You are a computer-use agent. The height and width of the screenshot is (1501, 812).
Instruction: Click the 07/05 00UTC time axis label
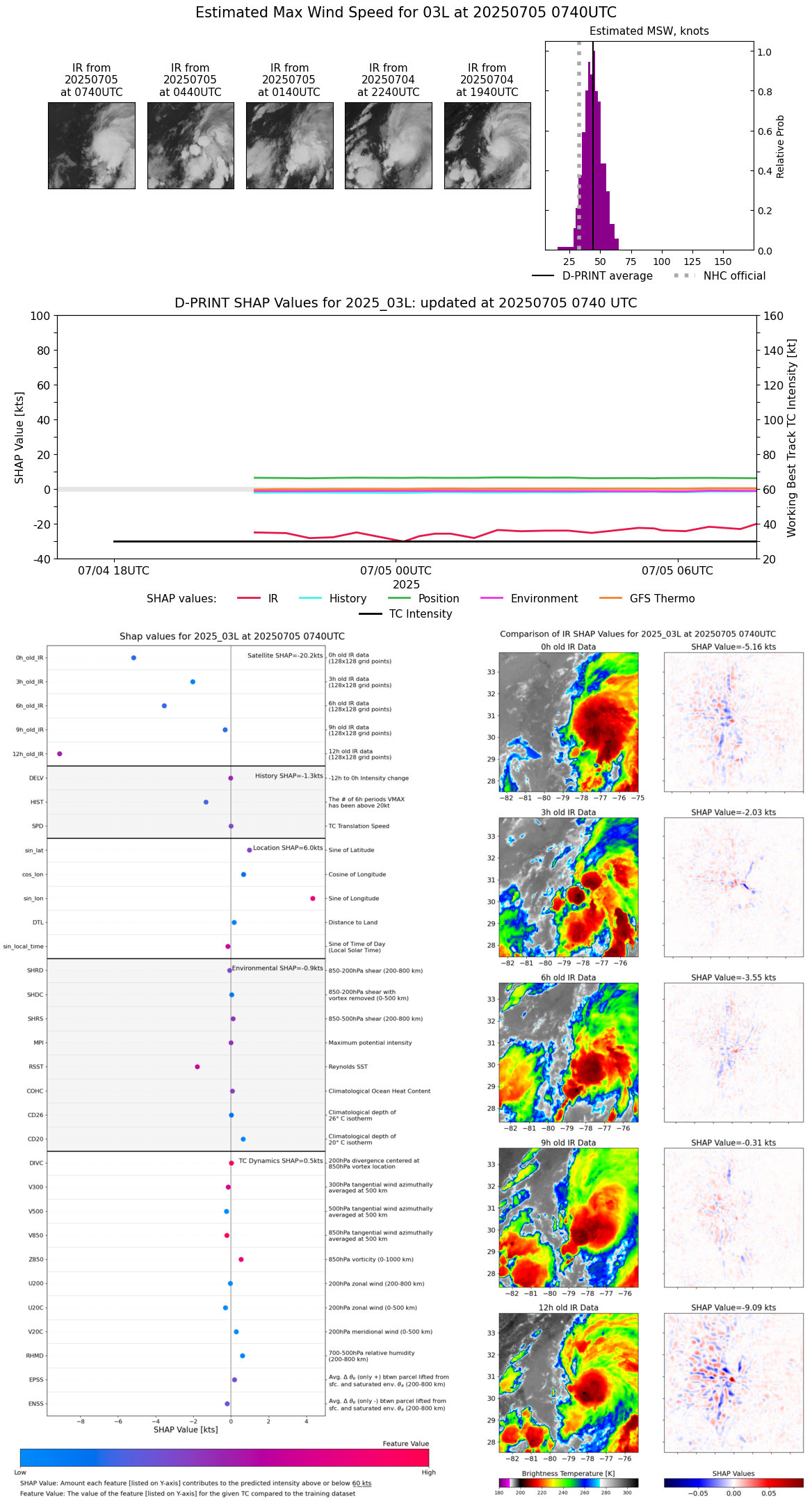[396, 570]
